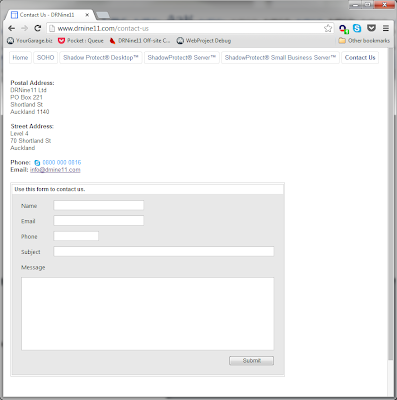Screen dimensions: 397x400
Task: Click the 'DRNine11 Ltd' text
Action: pos(29,90)
